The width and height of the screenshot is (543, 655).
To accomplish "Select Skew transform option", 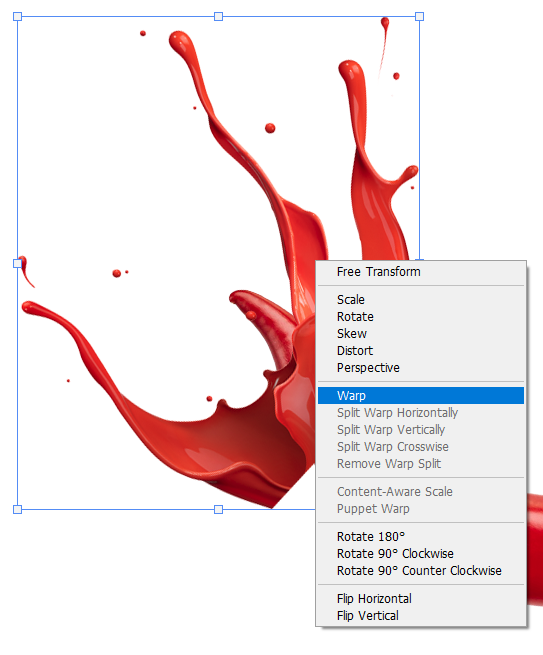I will (x=421, y=334).
